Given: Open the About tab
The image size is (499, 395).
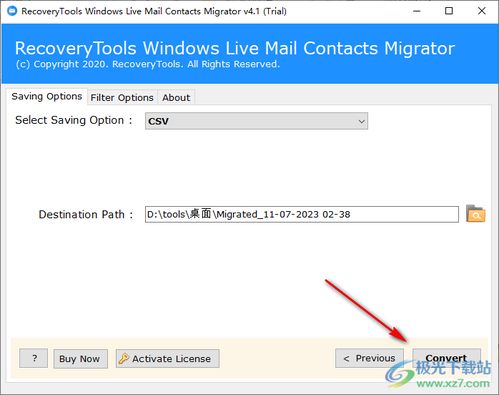Looking at the screenshot, I should click(x=176, y=98).
